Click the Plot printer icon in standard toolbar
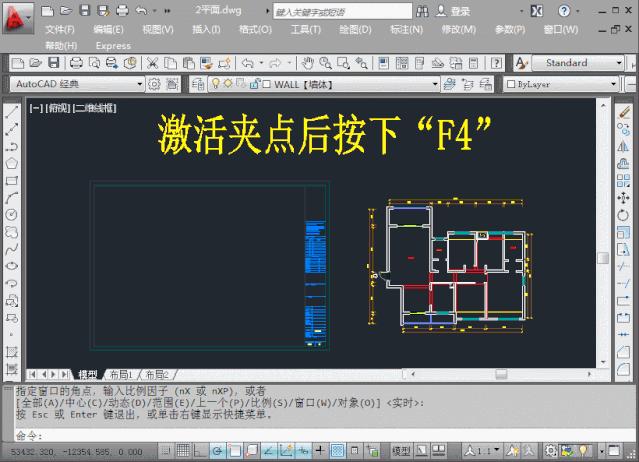Screen dimensions: 639x462 (76, 63)
